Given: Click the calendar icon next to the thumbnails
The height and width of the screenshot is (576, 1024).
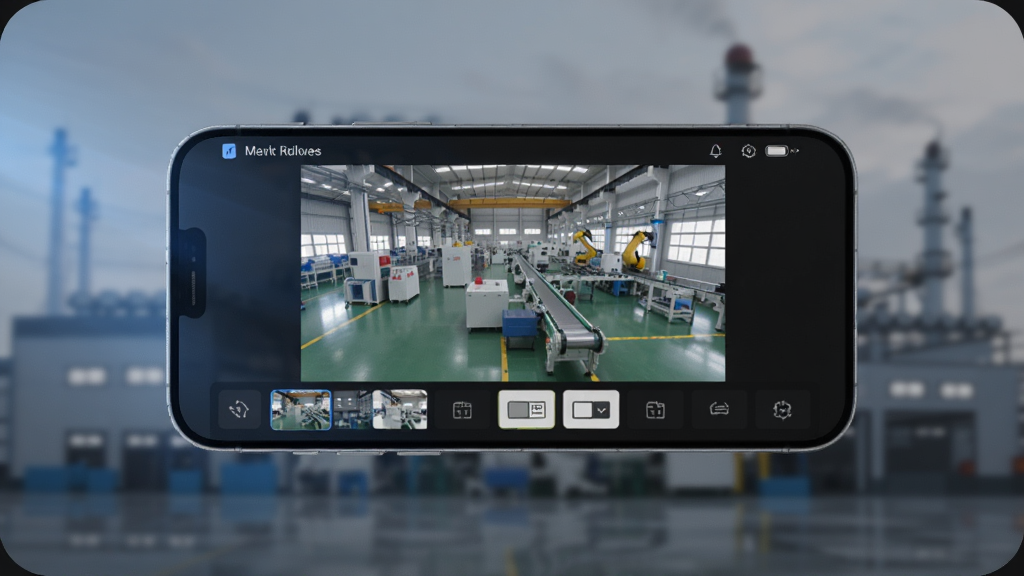Looking at the screenshot, I should tap(462, 409).
